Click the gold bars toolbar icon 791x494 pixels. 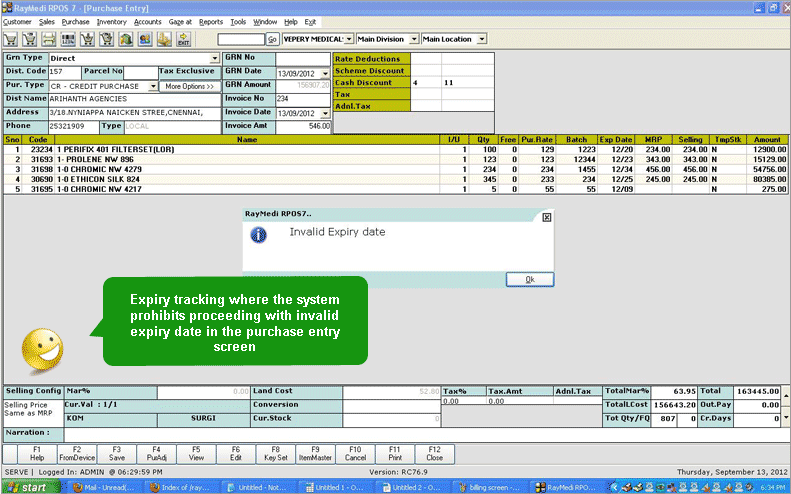[164, 39]
